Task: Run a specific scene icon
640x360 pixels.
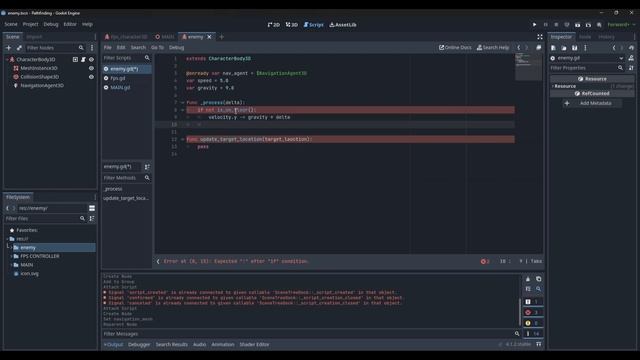Action: [588, 24]
